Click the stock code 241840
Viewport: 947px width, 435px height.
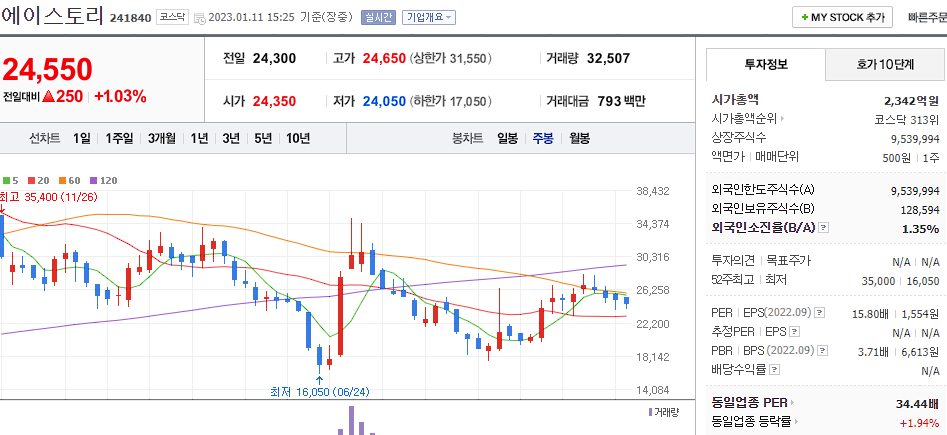click(x=130, y=18)
